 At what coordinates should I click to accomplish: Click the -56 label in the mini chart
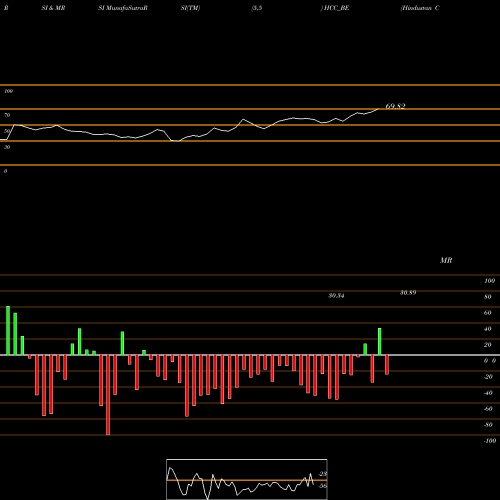coord(323,486)
